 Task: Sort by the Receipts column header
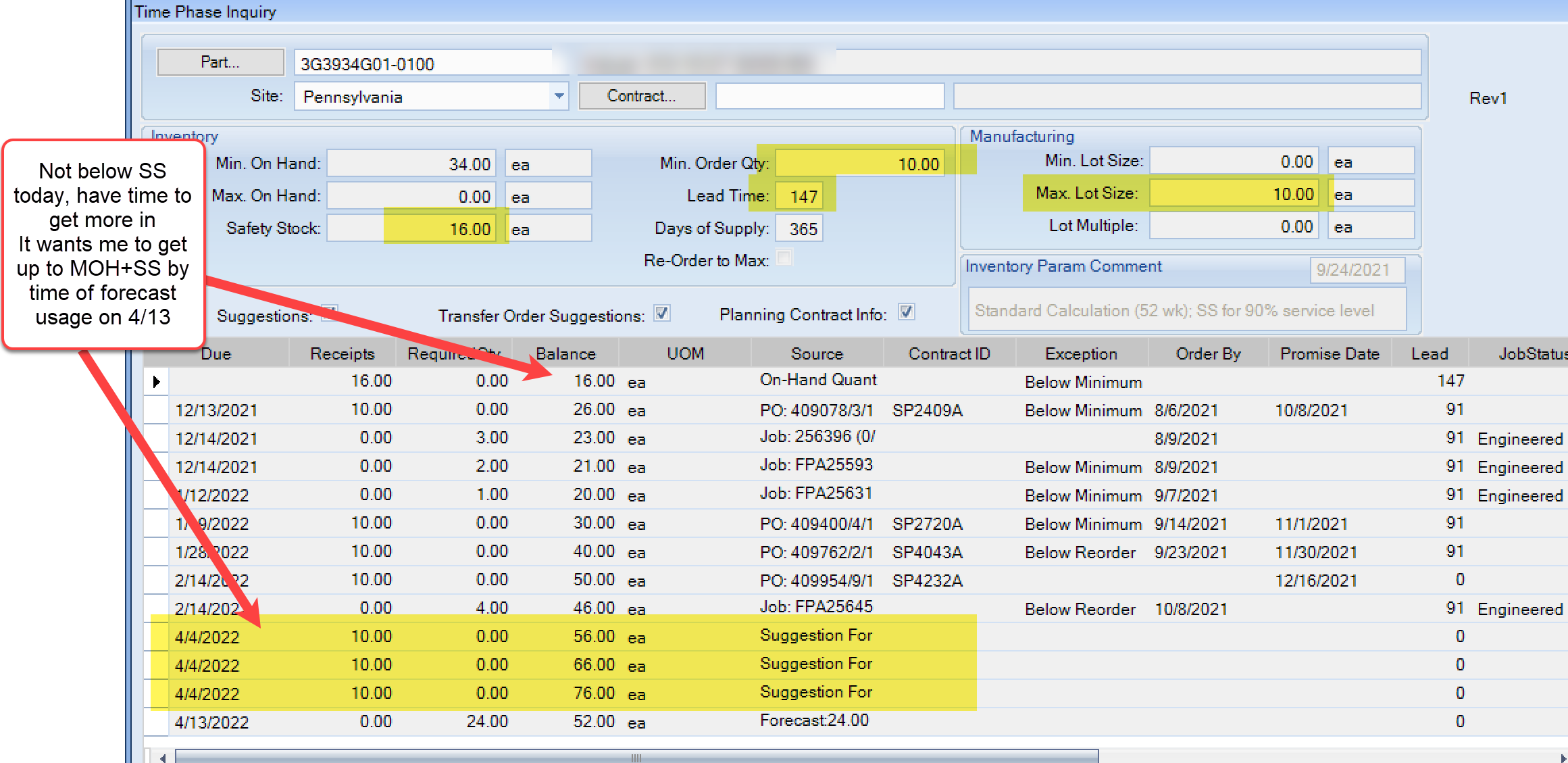point(342,353)
